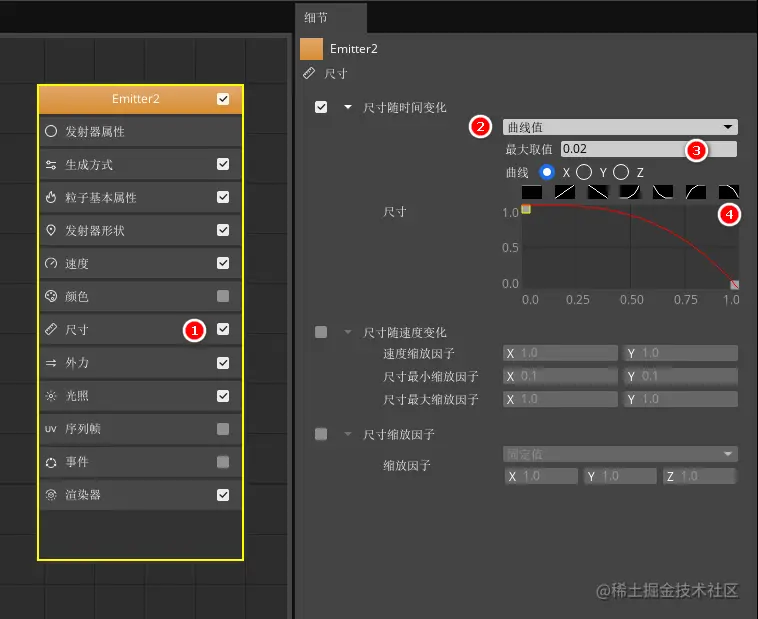Click the 发射器形状 location pin icon
This screenshot has height=619, width=758.
click(51, 230)
